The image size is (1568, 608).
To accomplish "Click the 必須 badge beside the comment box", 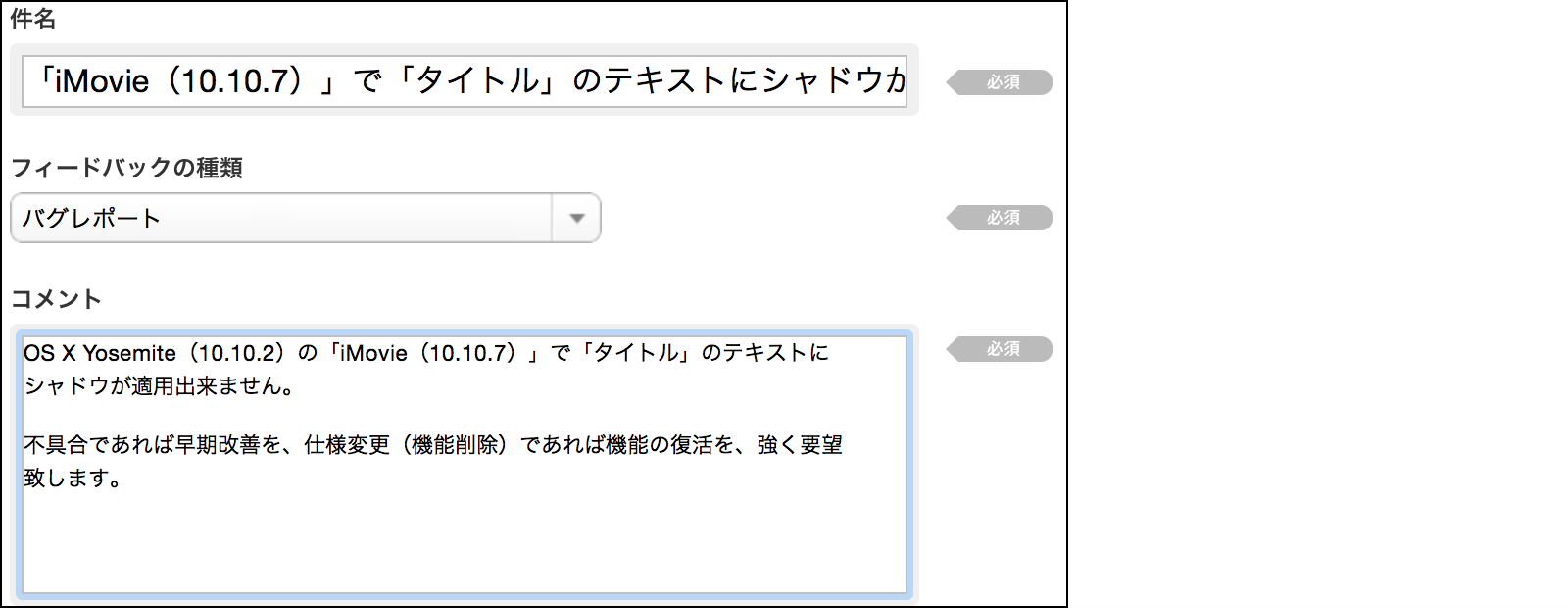I will 1002,349.
